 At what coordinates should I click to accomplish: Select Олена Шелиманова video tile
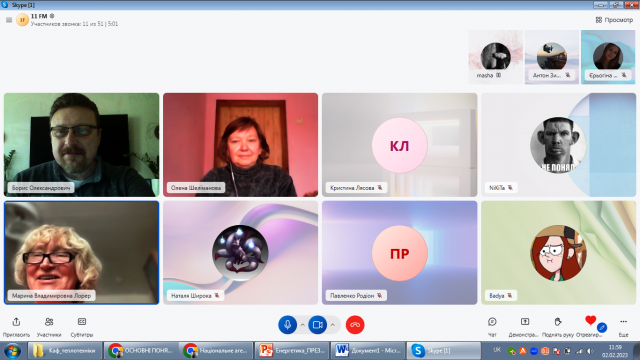240,145
